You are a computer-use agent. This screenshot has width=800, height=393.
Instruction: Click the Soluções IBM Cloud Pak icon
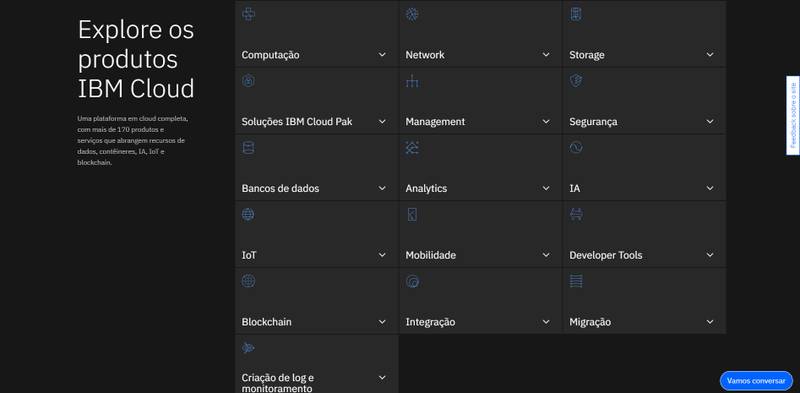pyautogui.click(x=248, y=81)
